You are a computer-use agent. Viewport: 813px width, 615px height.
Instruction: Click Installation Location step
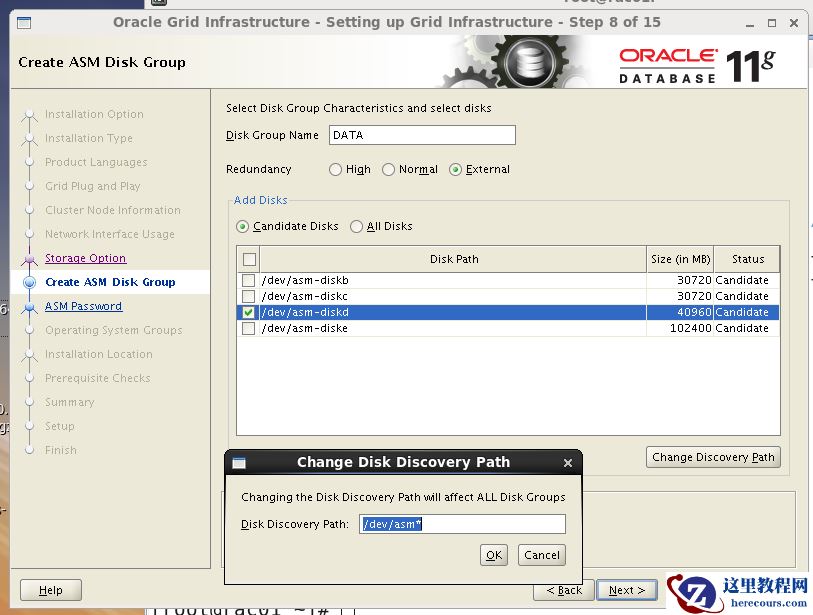(x=99, y=355)
